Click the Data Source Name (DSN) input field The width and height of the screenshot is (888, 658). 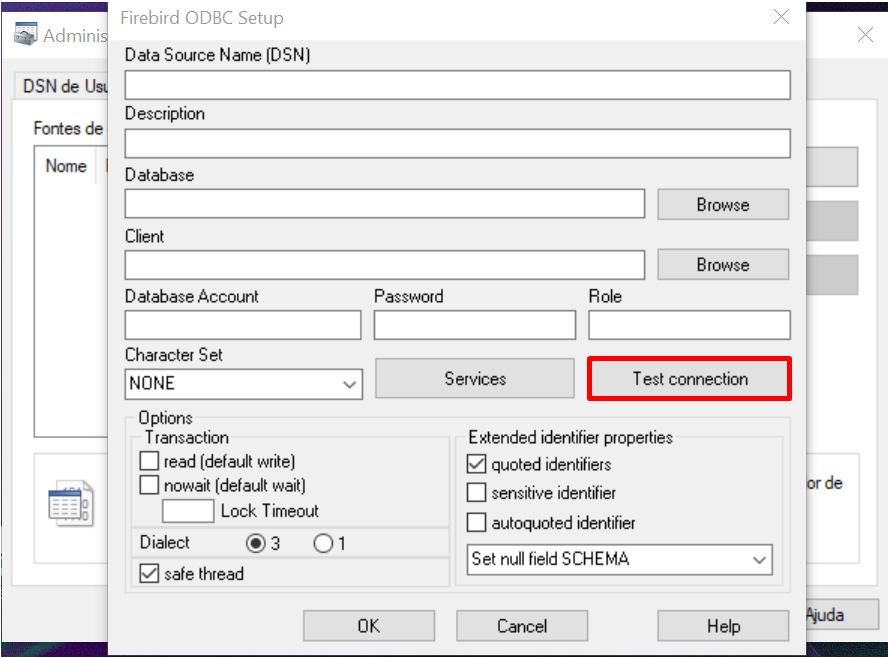point(458,85)
